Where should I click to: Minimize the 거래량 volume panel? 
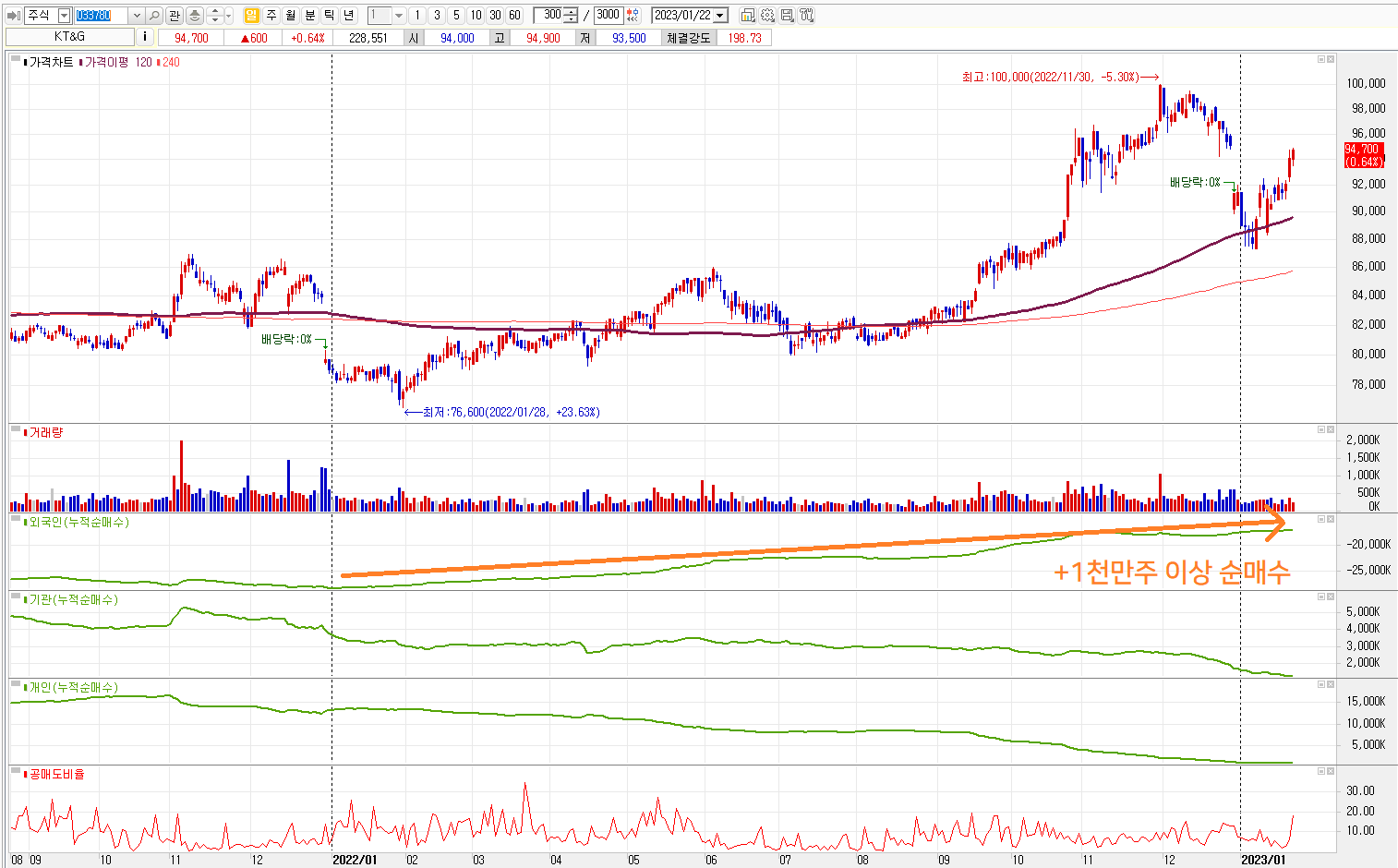pos(1321,429)
